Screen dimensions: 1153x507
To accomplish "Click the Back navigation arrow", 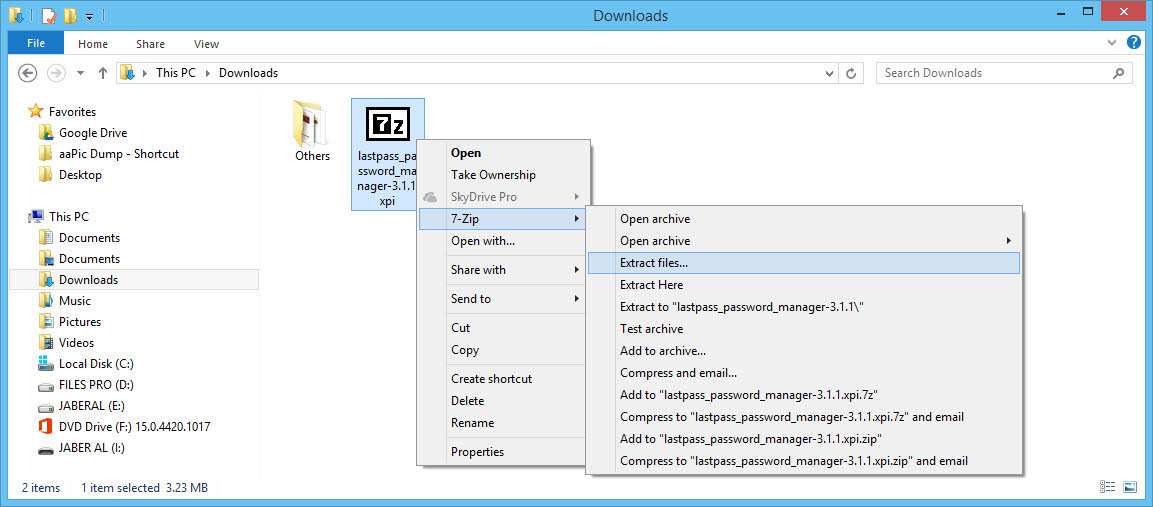I will [x=27, y=73].
